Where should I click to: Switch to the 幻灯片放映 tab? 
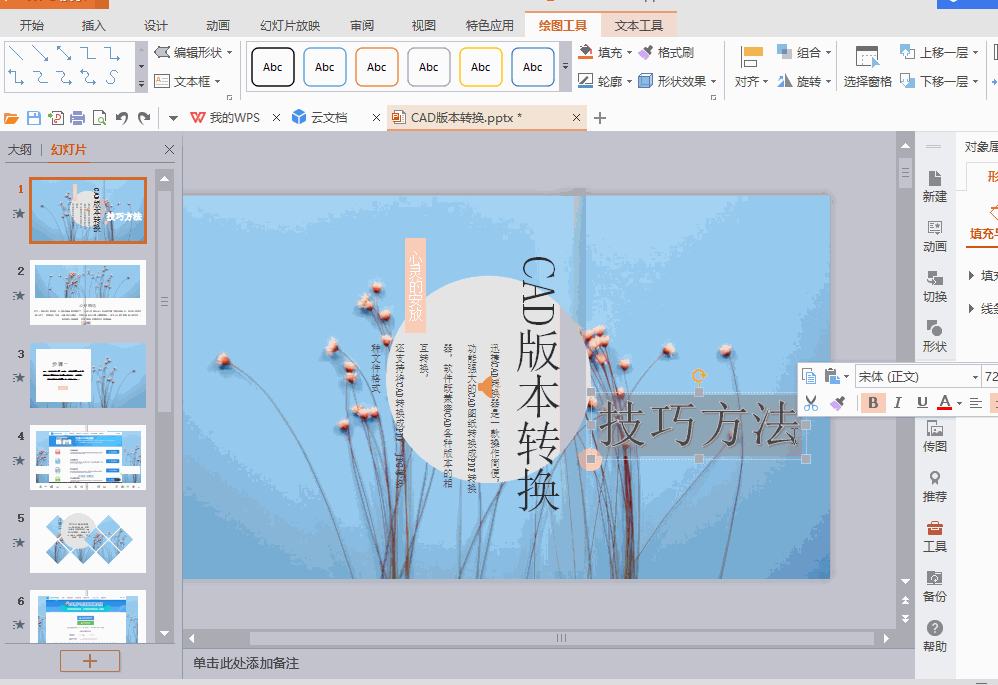pyautogui.click(x=290, y=25)
